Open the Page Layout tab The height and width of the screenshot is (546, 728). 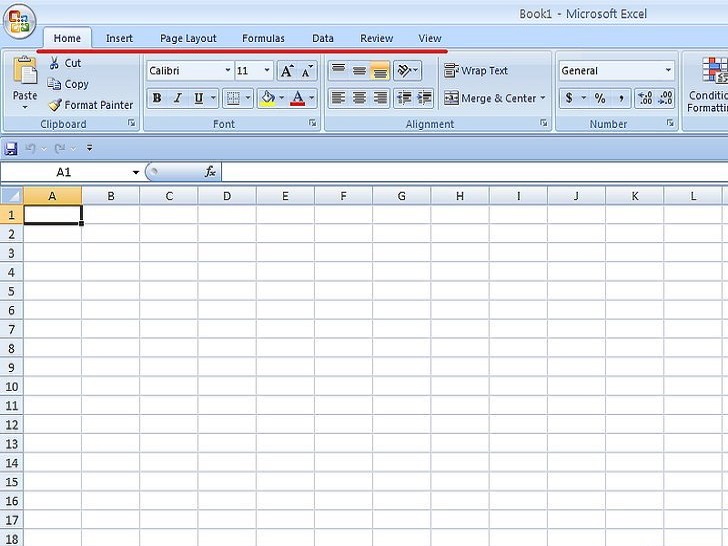(188, 38)
